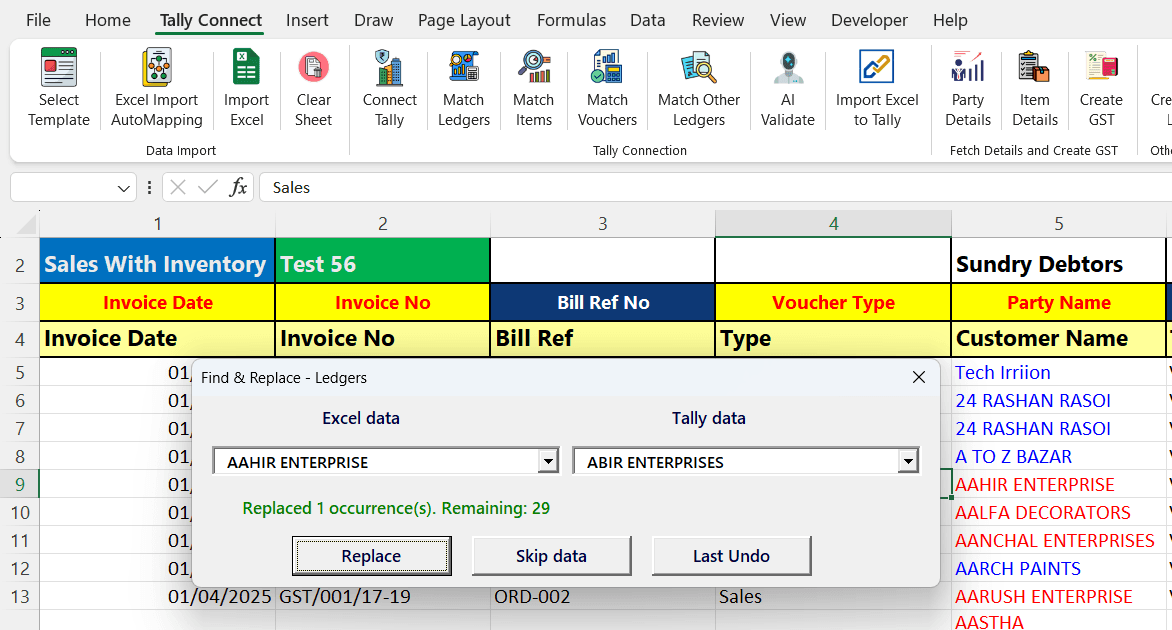The height and width of the screenshot is (630, 1172).
Task: Launch the AI Validate tool
Action: (788, 70)
